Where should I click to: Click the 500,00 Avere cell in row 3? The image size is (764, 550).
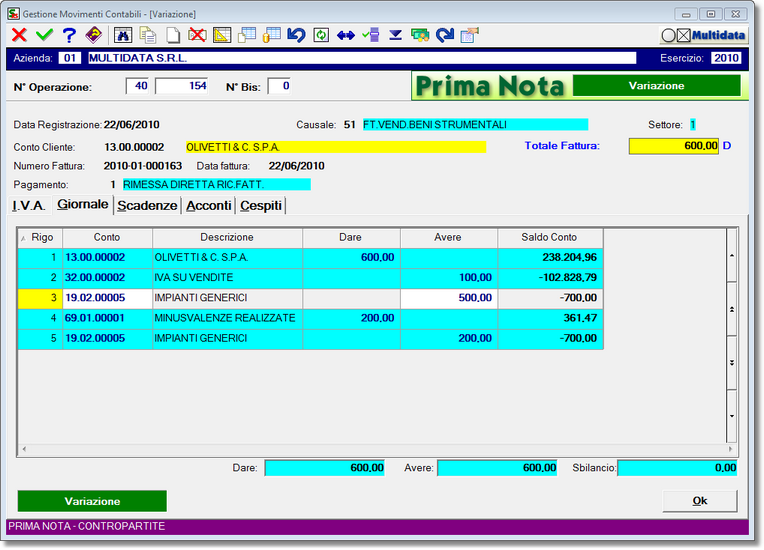coord(449,298)
